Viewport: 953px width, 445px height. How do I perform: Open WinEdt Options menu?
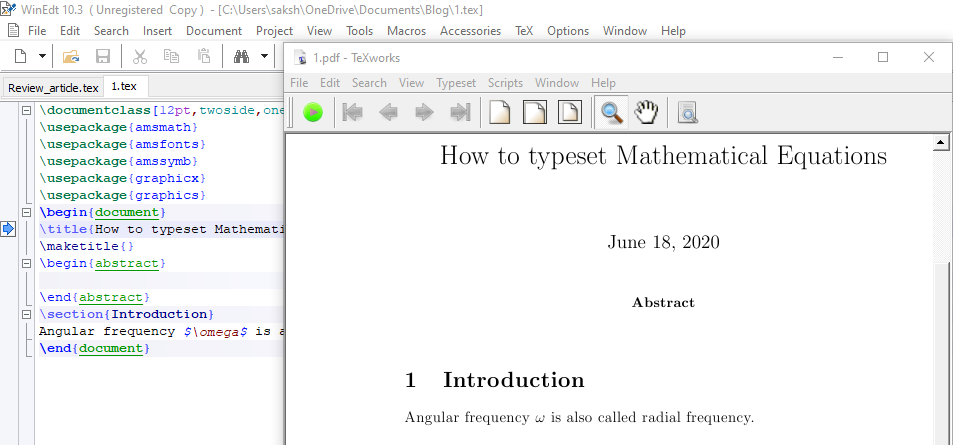coord(568,30)
